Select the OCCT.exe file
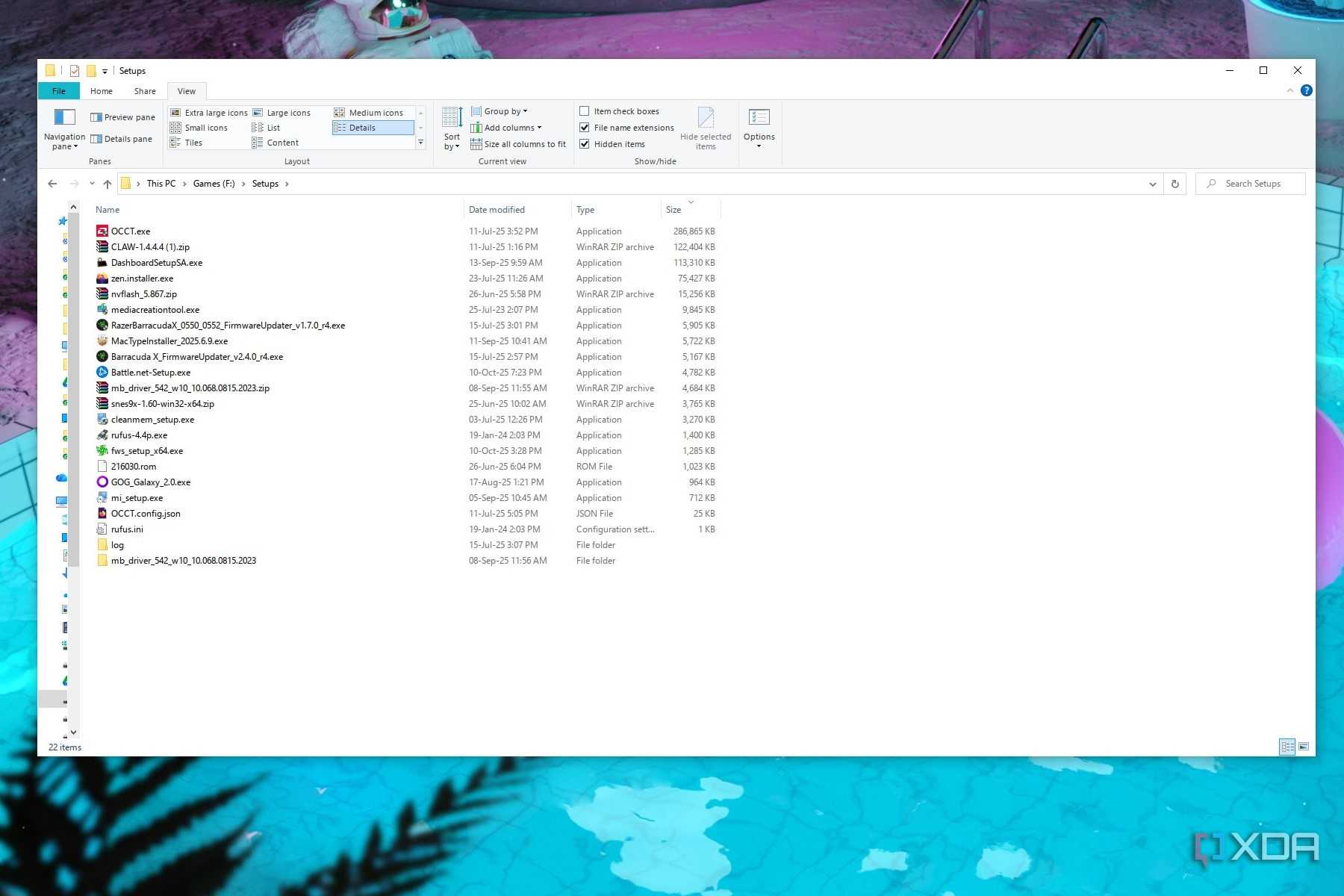The height and width of the screenshot is (896, 1344). pos(131,231)
